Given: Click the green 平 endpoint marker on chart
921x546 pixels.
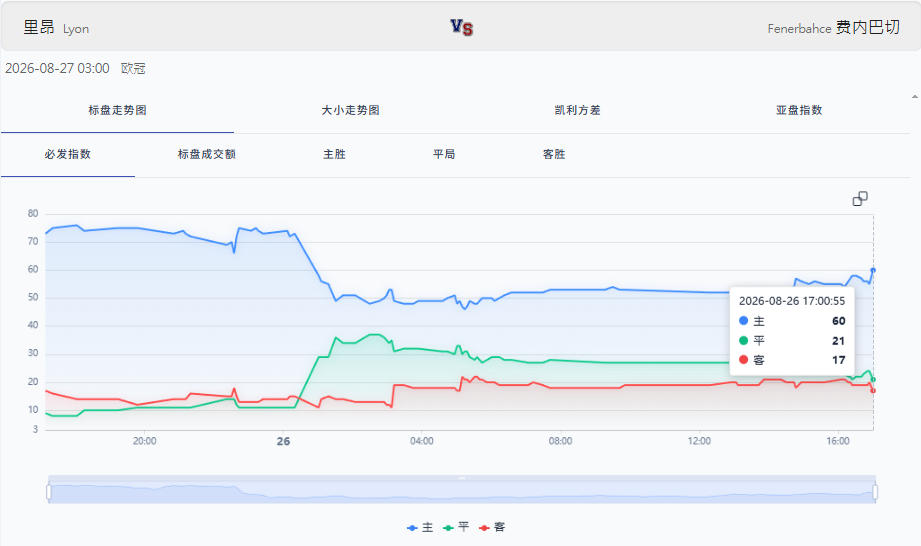Looking at the screenshot, I should tap(873, 379).
